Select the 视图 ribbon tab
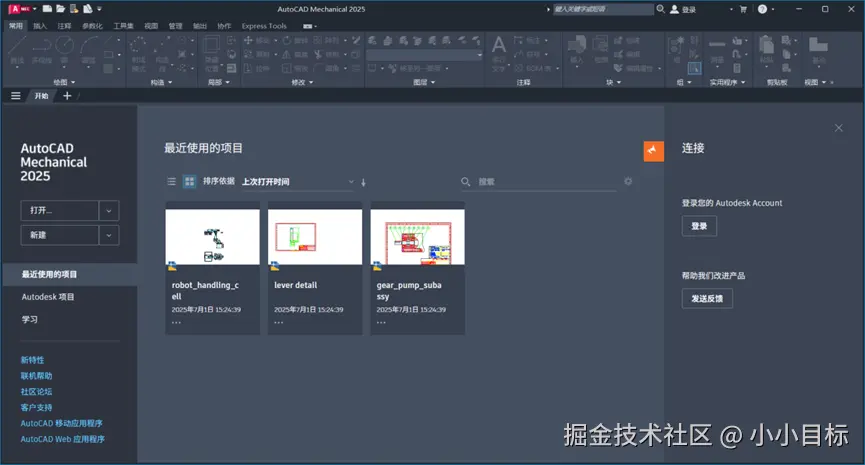This screenshot has width=865, height=465. (151, 26)
